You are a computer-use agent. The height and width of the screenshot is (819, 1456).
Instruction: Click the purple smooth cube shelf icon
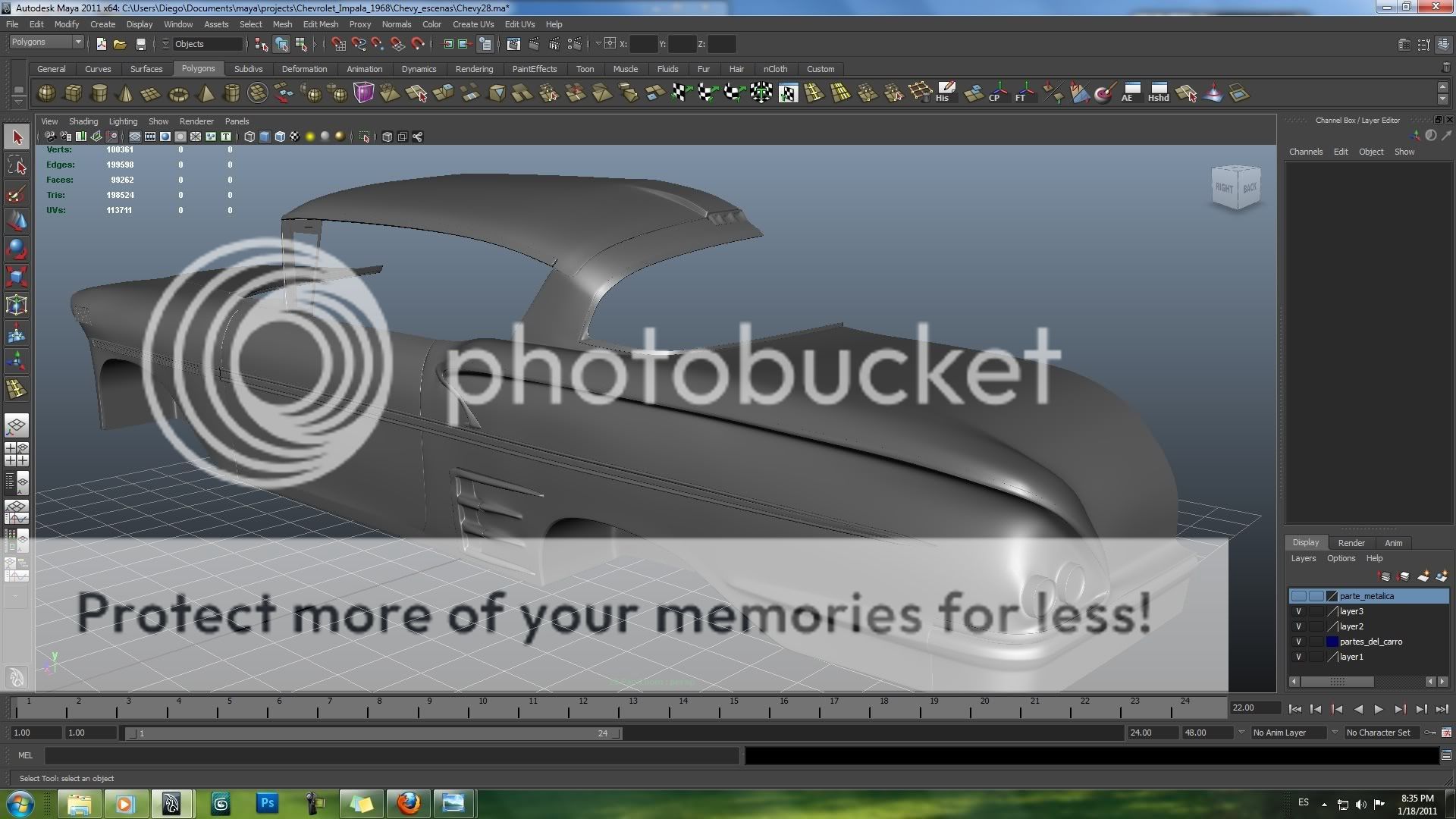(364, 93)
